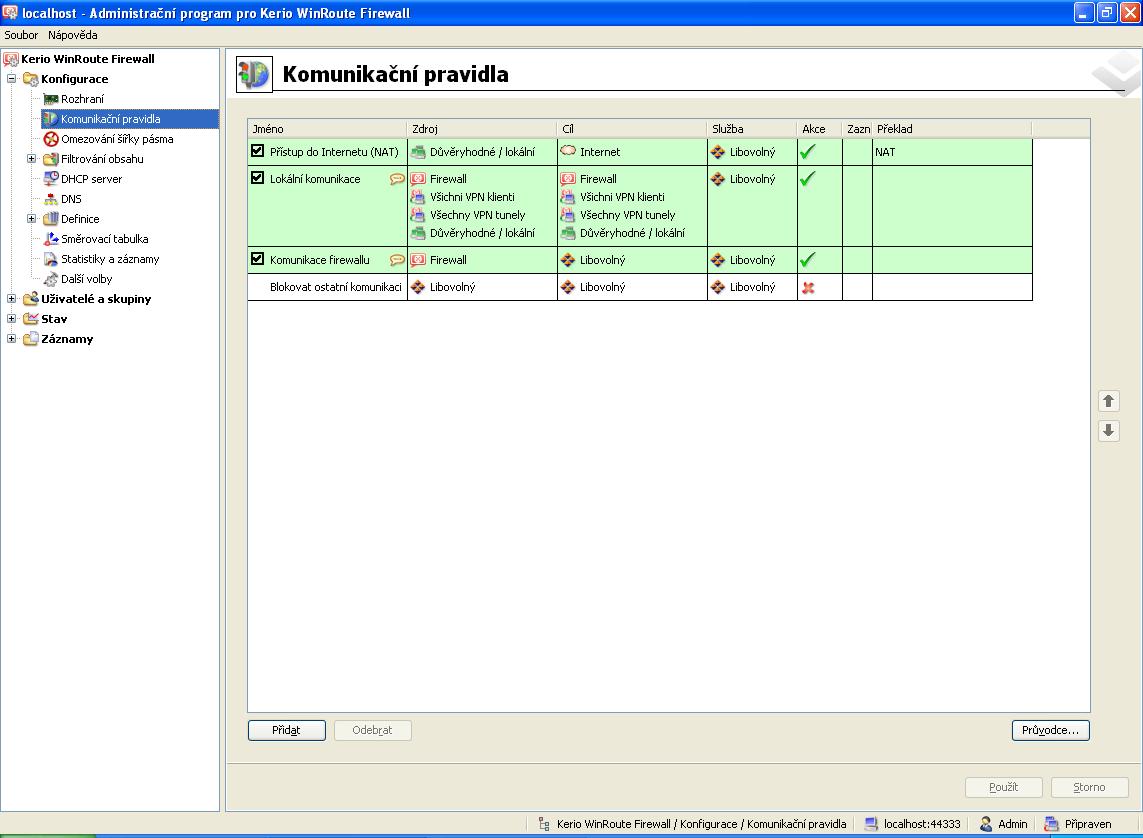Click the Přidat button
This screenshot has height=838, width=1143.
(286, 730)
